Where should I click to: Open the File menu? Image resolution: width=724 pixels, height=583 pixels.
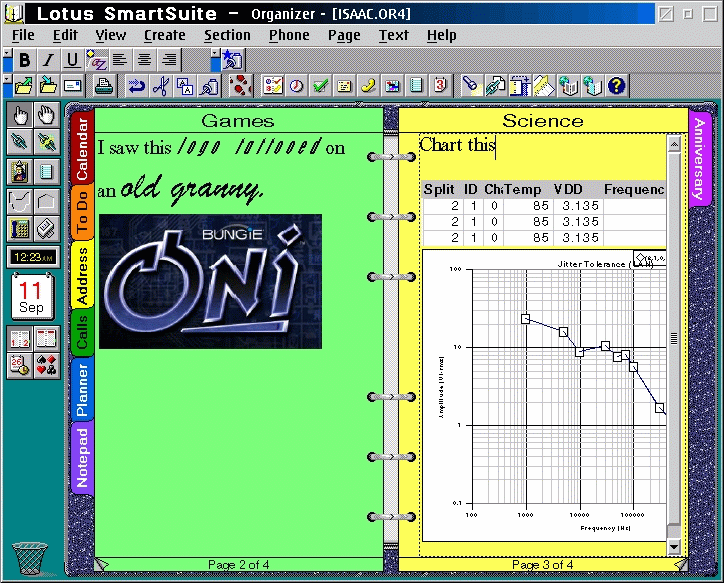[x=23, y=36]
